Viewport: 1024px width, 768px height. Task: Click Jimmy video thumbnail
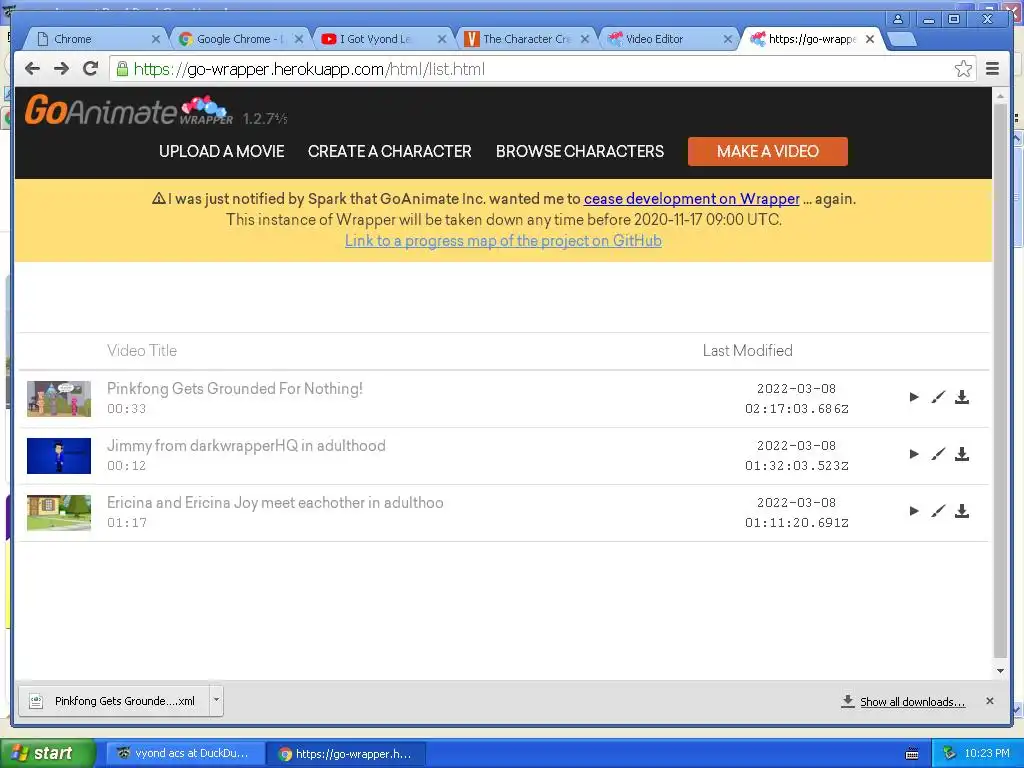click(59, 455)
